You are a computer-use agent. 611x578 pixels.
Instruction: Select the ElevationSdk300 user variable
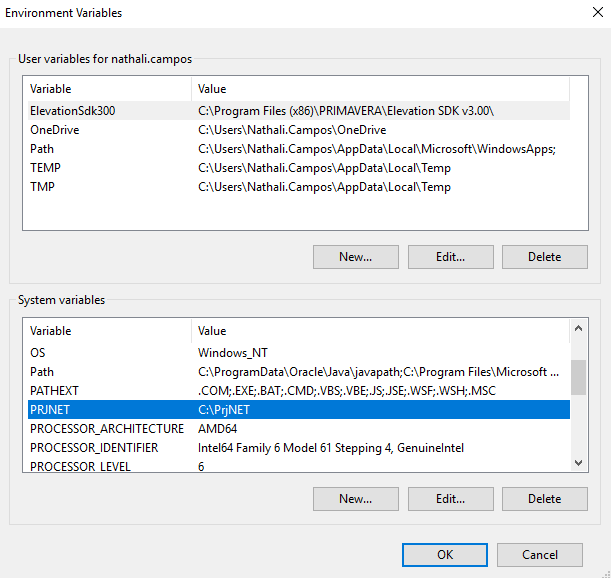point(299,111)
